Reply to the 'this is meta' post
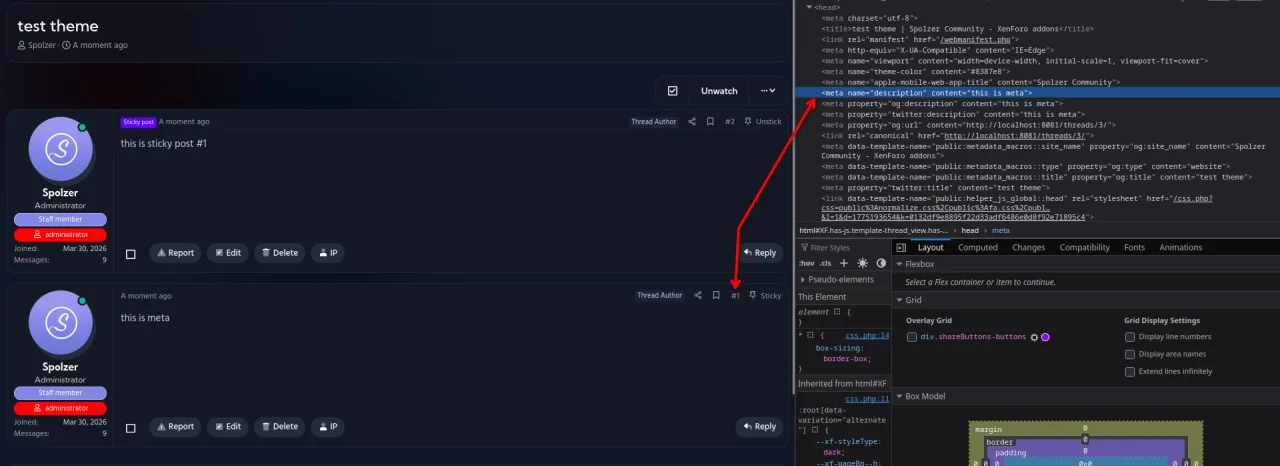The width and height of the screenshot is (1280, 466). pos(759,427)
